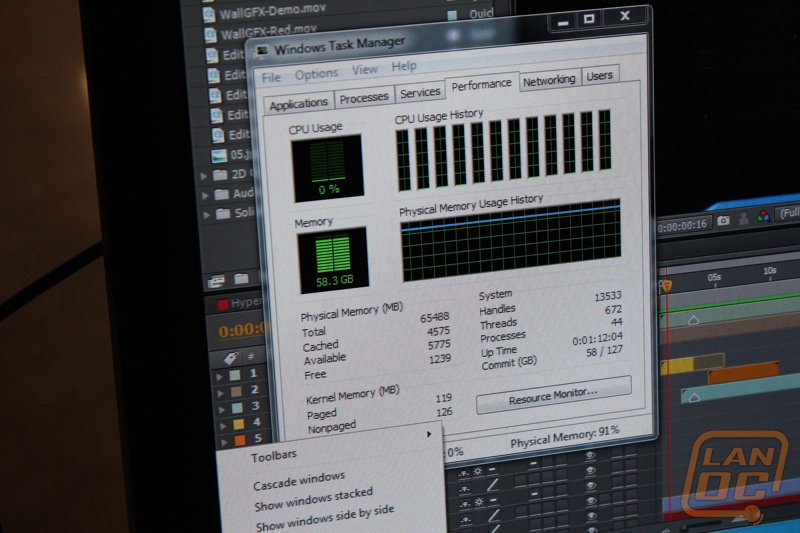Click layer 4 yellow label color swatch
The height and width of the screenshot is (533, 800).
click(x=238, y=424)
